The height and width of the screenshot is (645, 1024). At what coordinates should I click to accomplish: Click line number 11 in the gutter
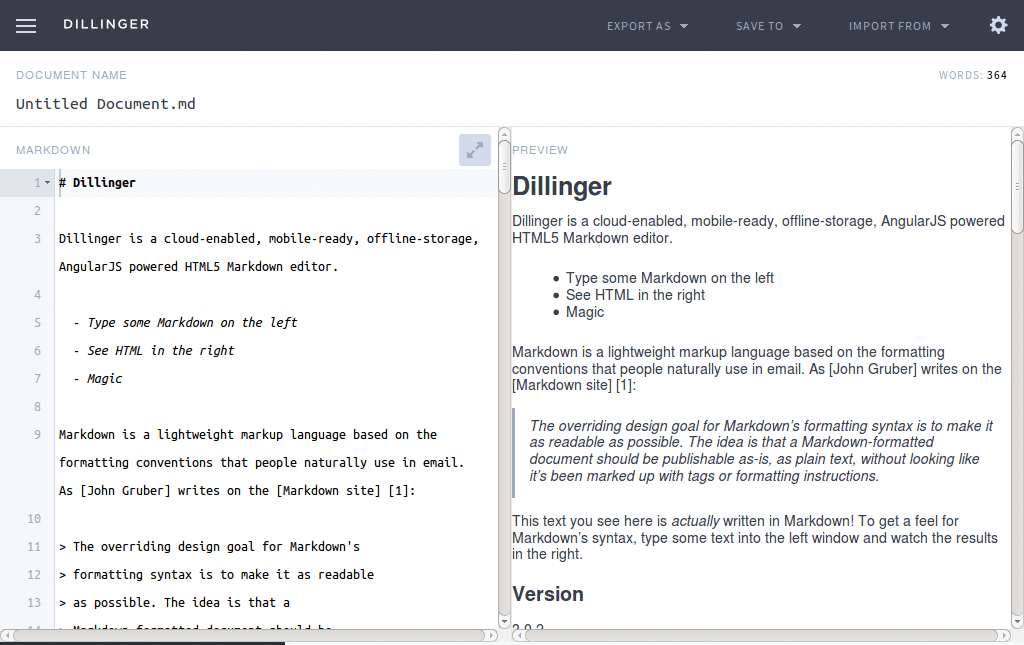pyautogui.click(x=34, y=547)
